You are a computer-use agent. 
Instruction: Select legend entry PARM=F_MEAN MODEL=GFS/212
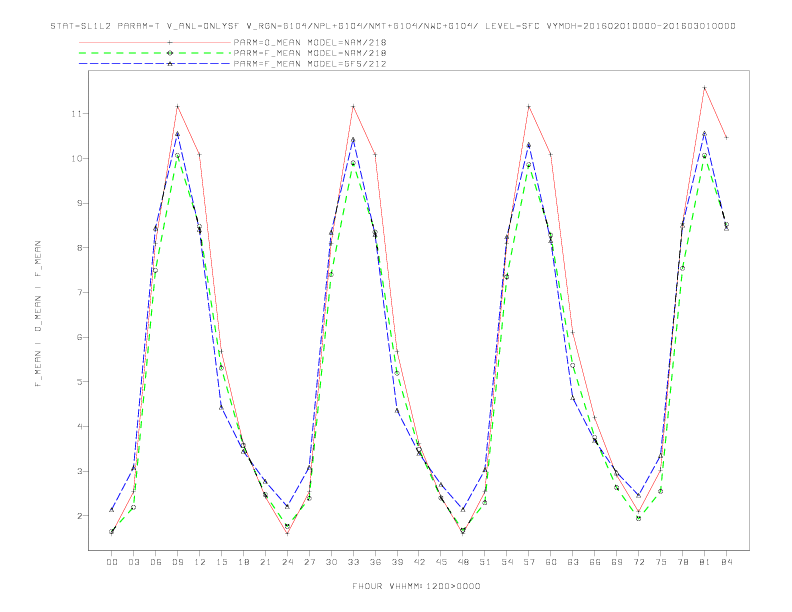coord(310,64)
